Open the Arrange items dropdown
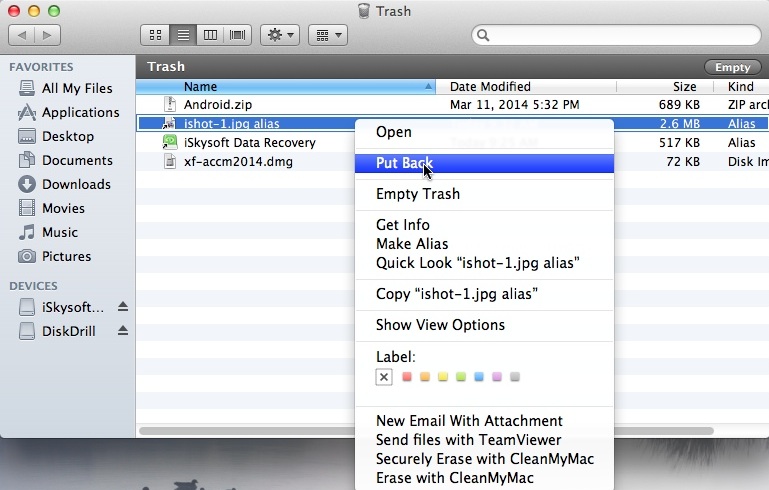This screenshot has width=769, height=490. [x=328, y=35]
